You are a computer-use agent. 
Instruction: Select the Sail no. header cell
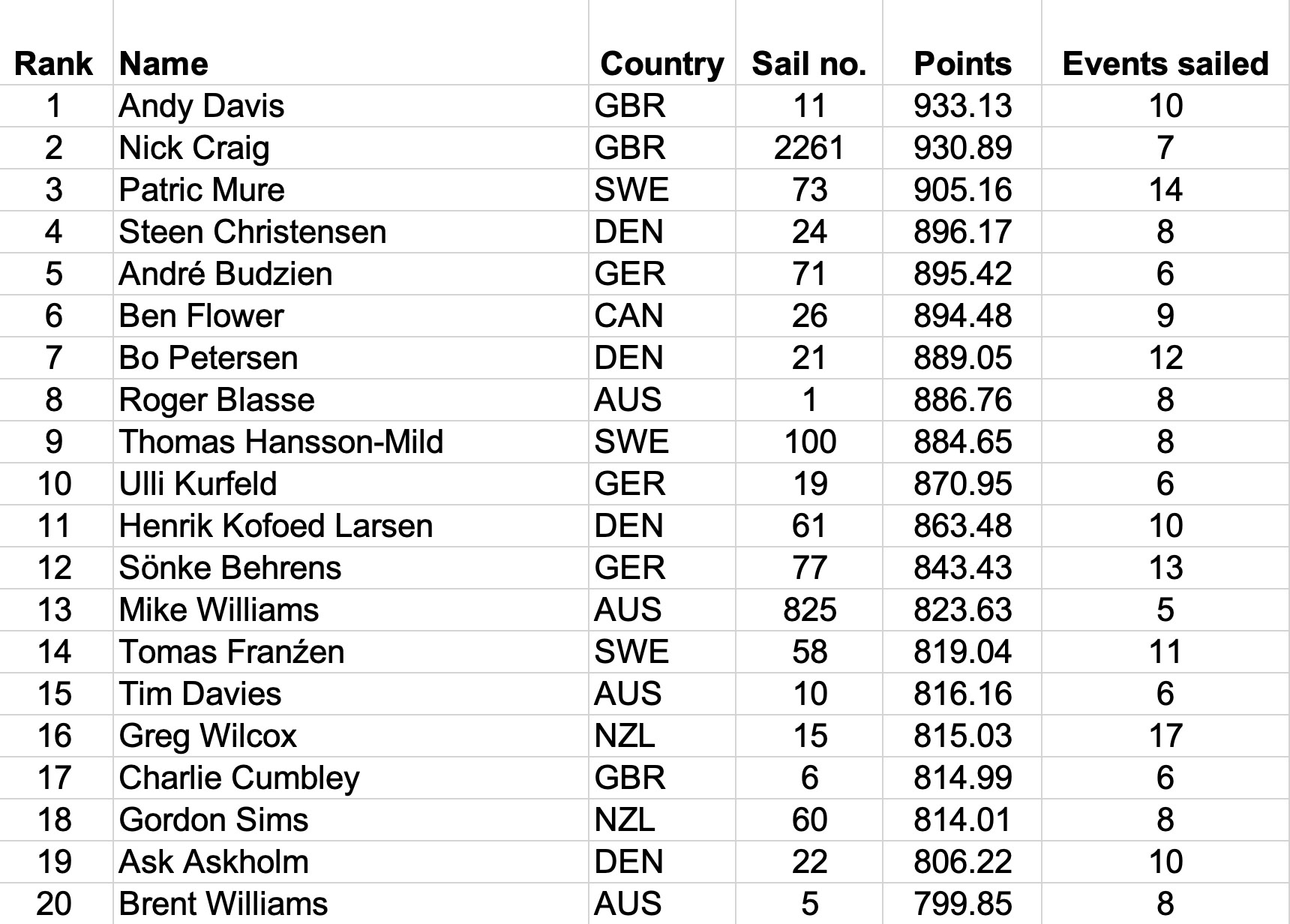(808, 64)
